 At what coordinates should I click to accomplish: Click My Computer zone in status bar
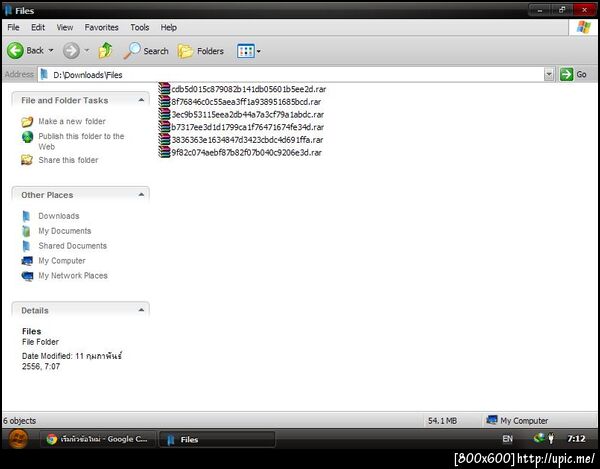tap(517, 420)
